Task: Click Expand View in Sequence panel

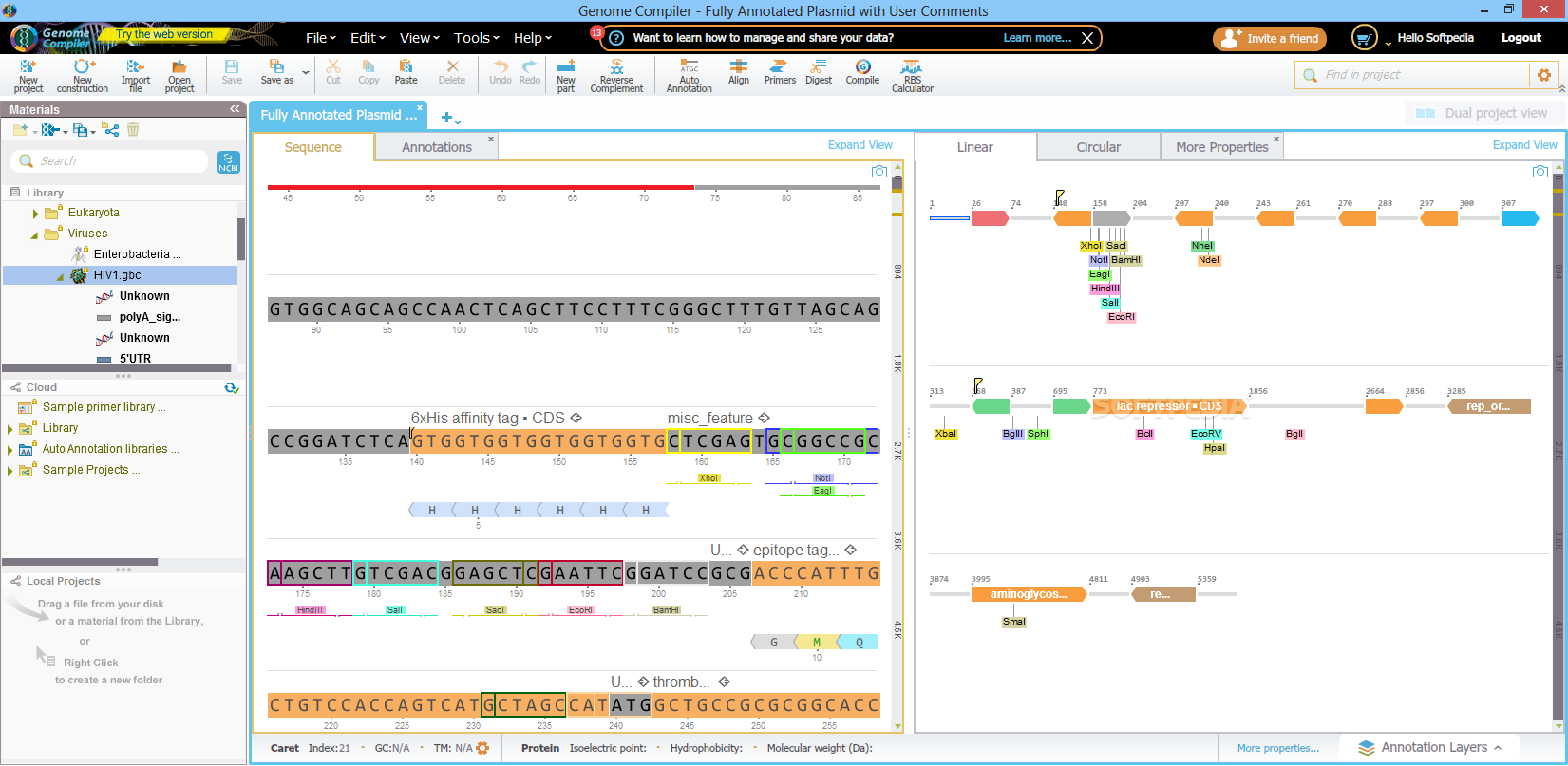Action: click(860, 145)
